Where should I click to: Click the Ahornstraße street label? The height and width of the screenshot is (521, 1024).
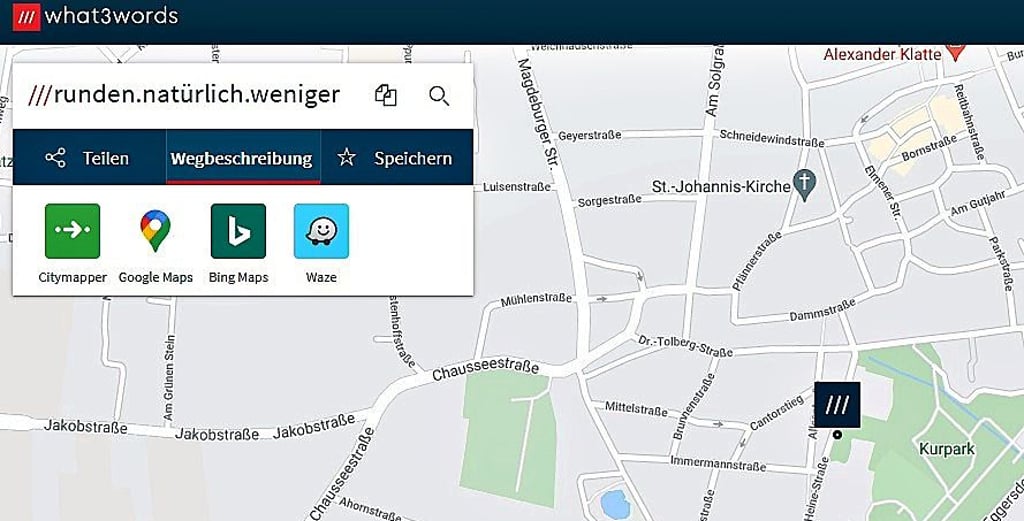pos(370,509)
